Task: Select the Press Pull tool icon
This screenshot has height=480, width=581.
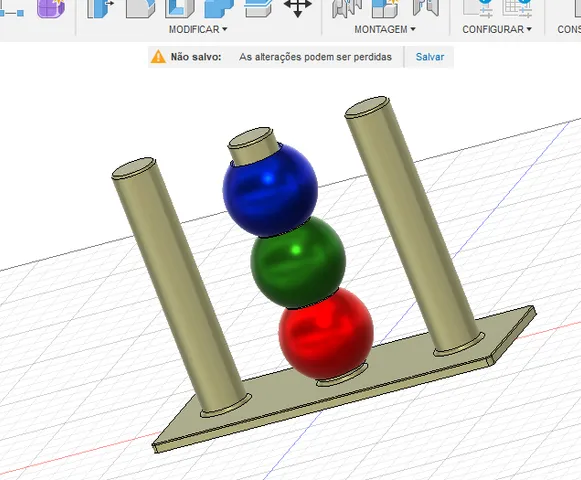Action: click(100, 8)
